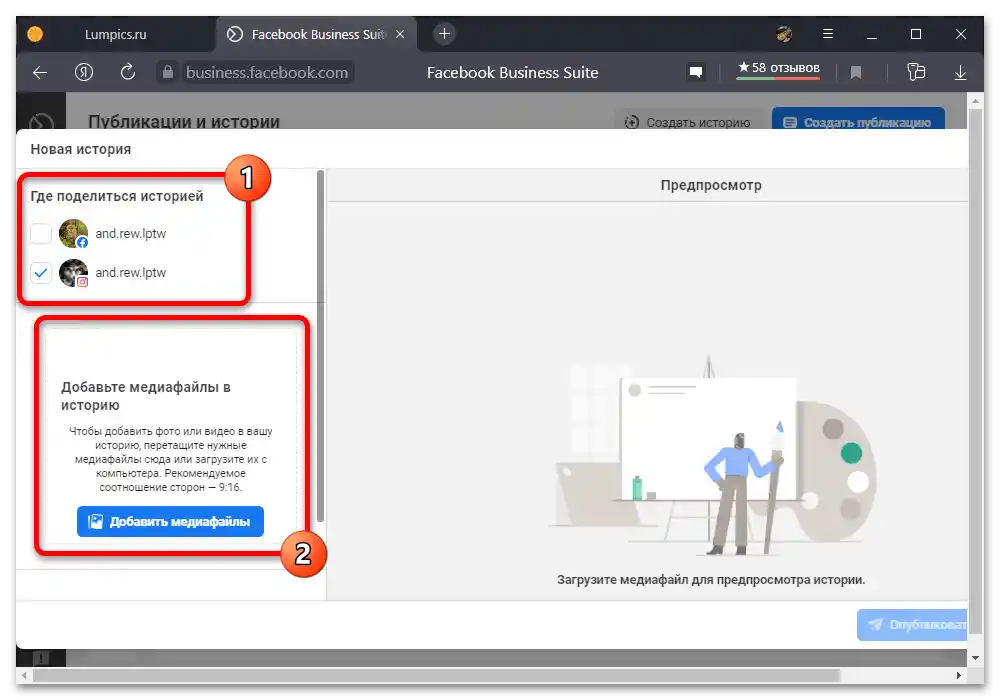
Task: Open a new tab with the plus button
Action: click(x=445, y=34)
